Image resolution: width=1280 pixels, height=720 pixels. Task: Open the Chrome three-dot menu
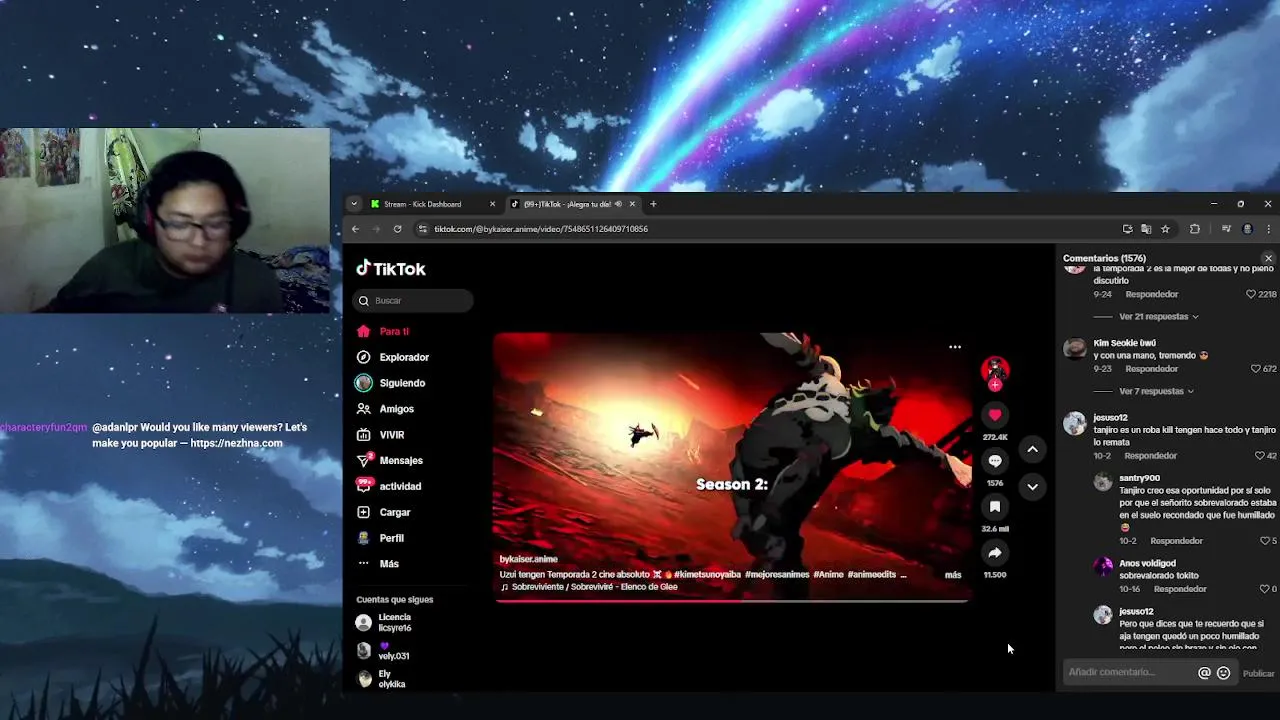coord(1268,229)
